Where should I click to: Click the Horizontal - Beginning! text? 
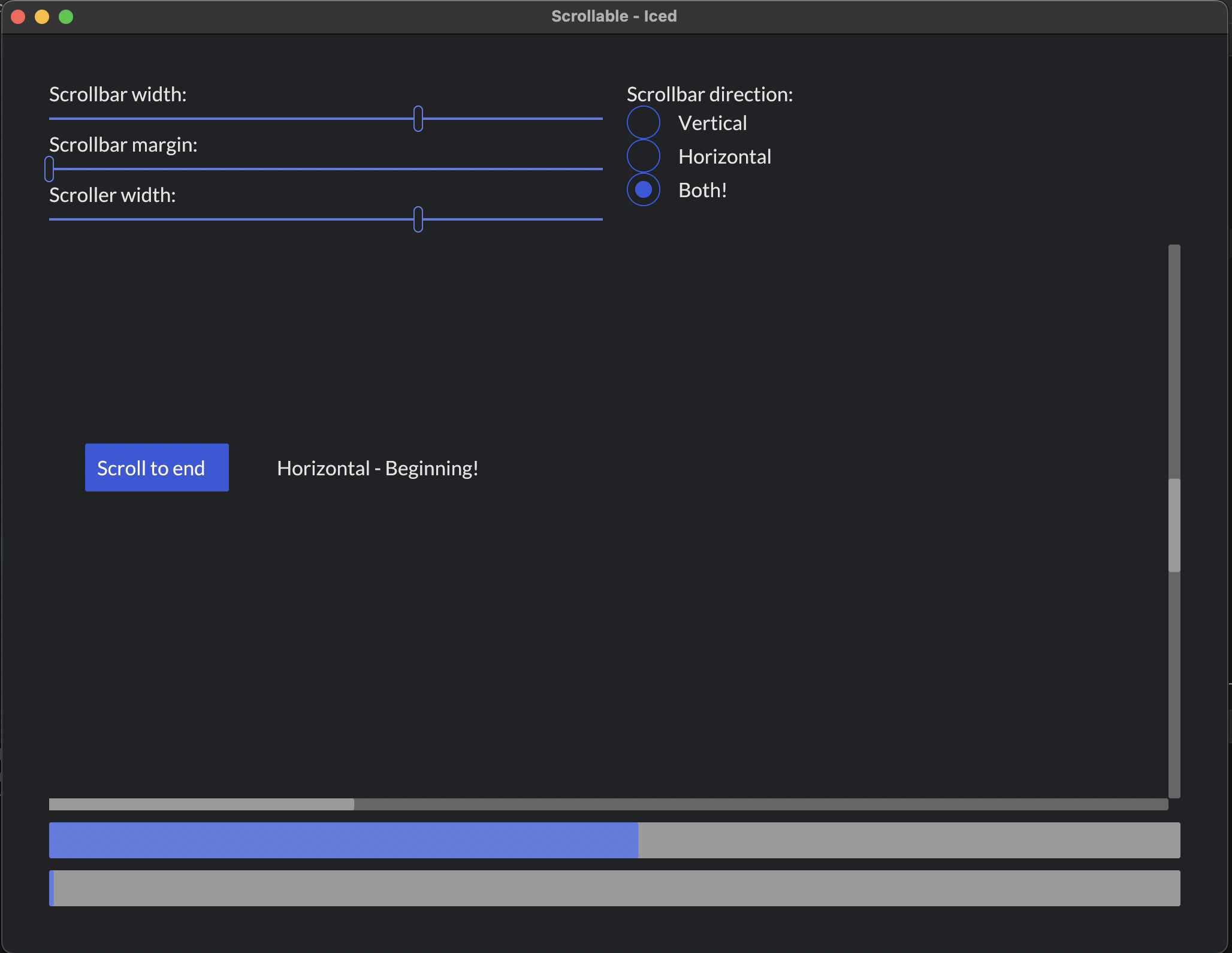point(378,468)
